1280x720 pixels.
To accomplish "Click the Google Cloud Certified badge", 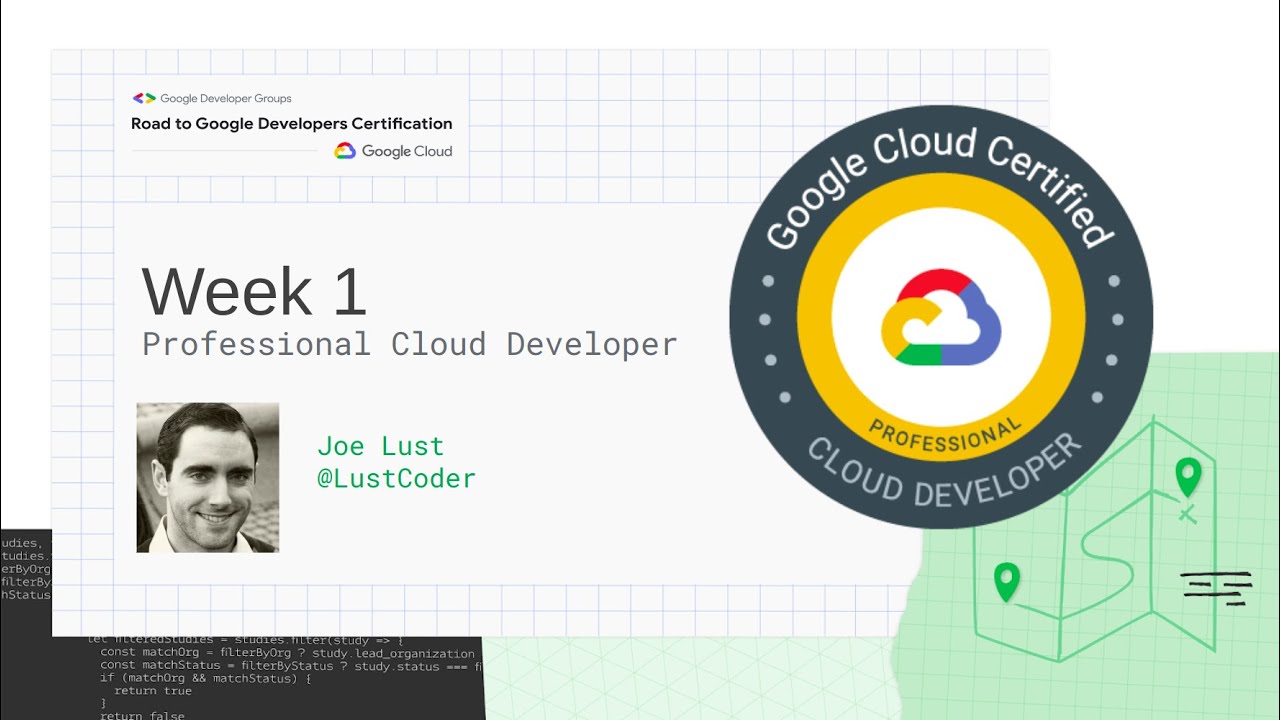I will click(x=941, y=317).
